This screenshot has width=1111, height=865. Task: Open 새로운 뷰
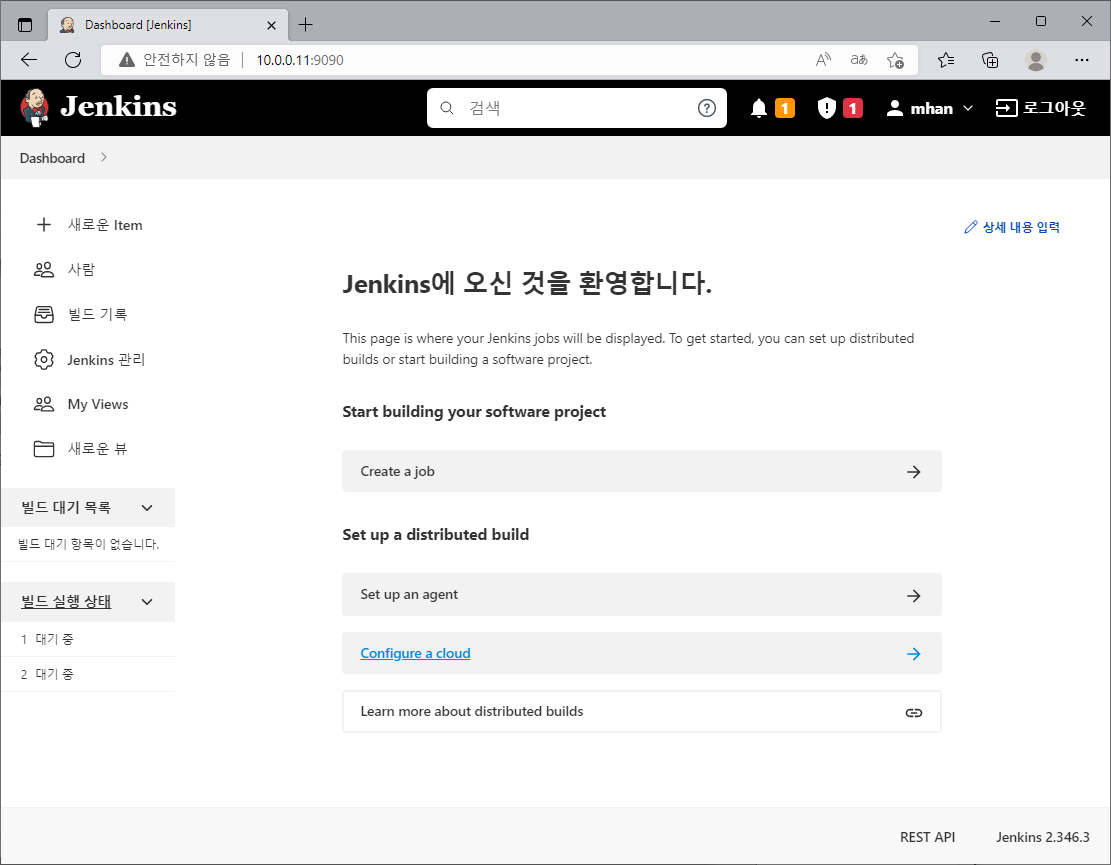coord(98,449)
